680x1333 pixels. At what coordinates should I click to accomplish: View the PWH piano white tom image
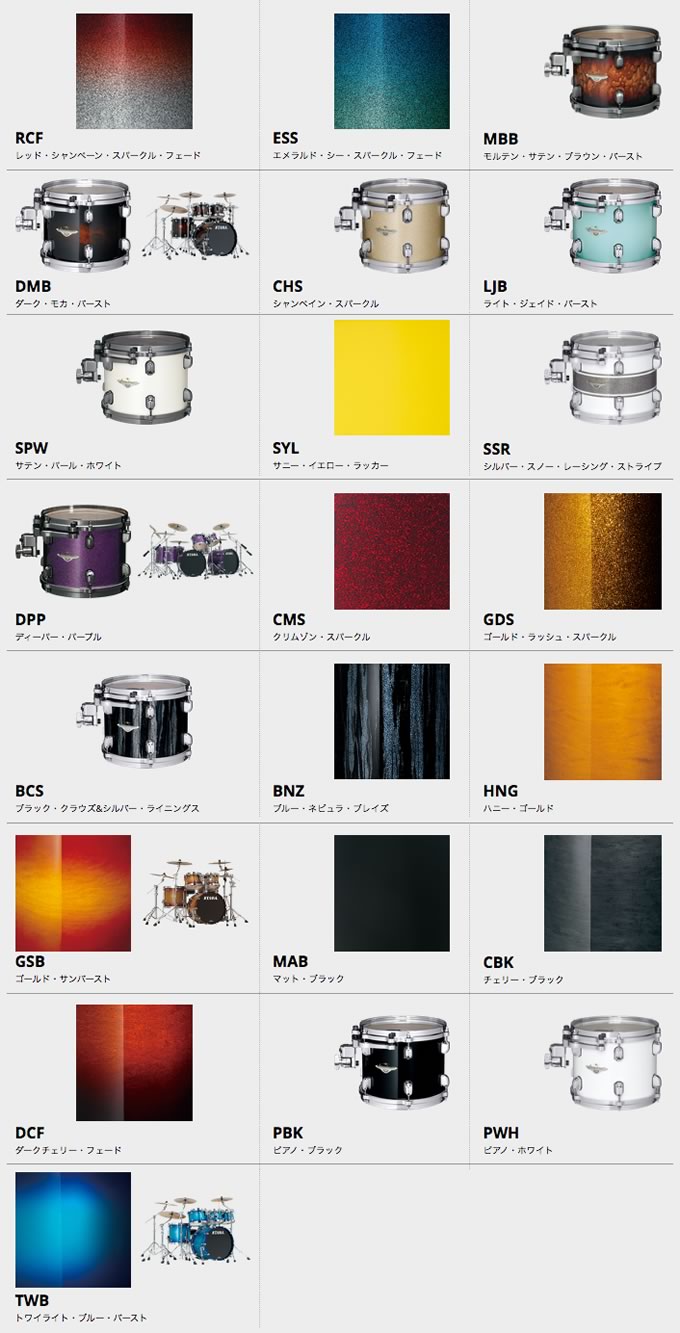click(x=603, y=1062)
